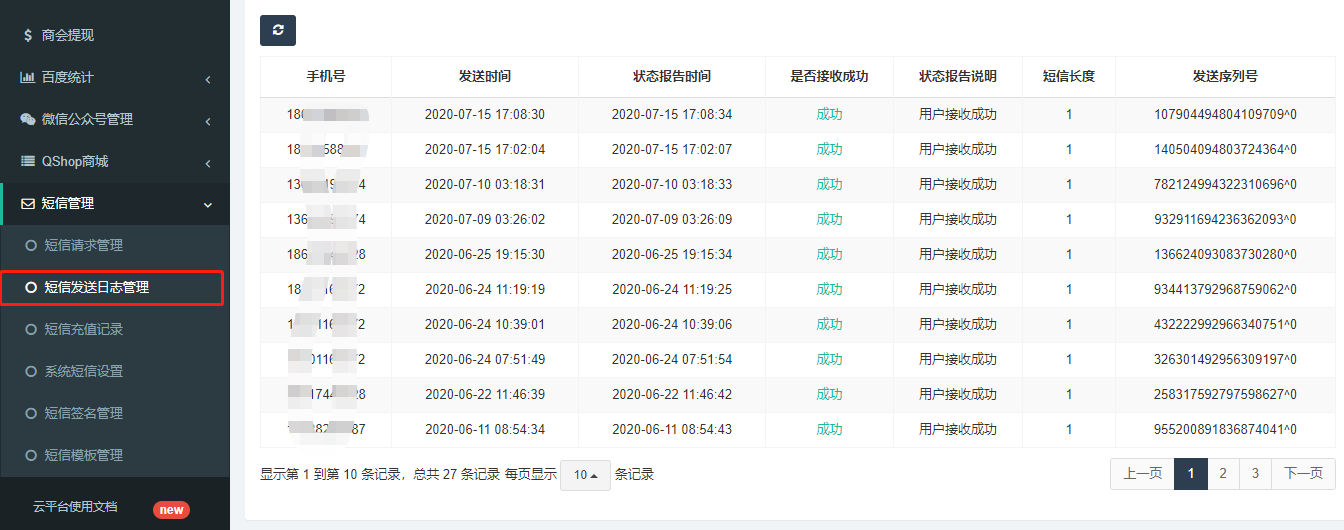Expand the 微信公众号管理 submenu arrow

pyautogui.click(x=207, y=121)
